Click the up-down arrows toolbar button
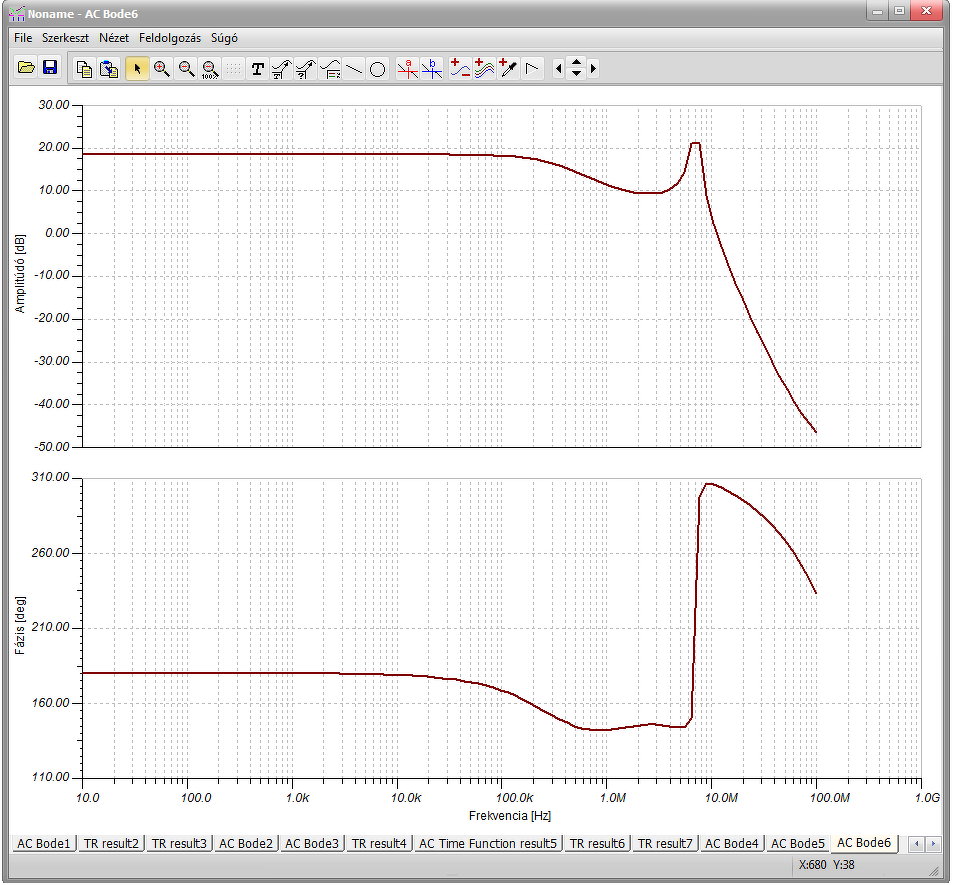955x885 pixels. 576,69
